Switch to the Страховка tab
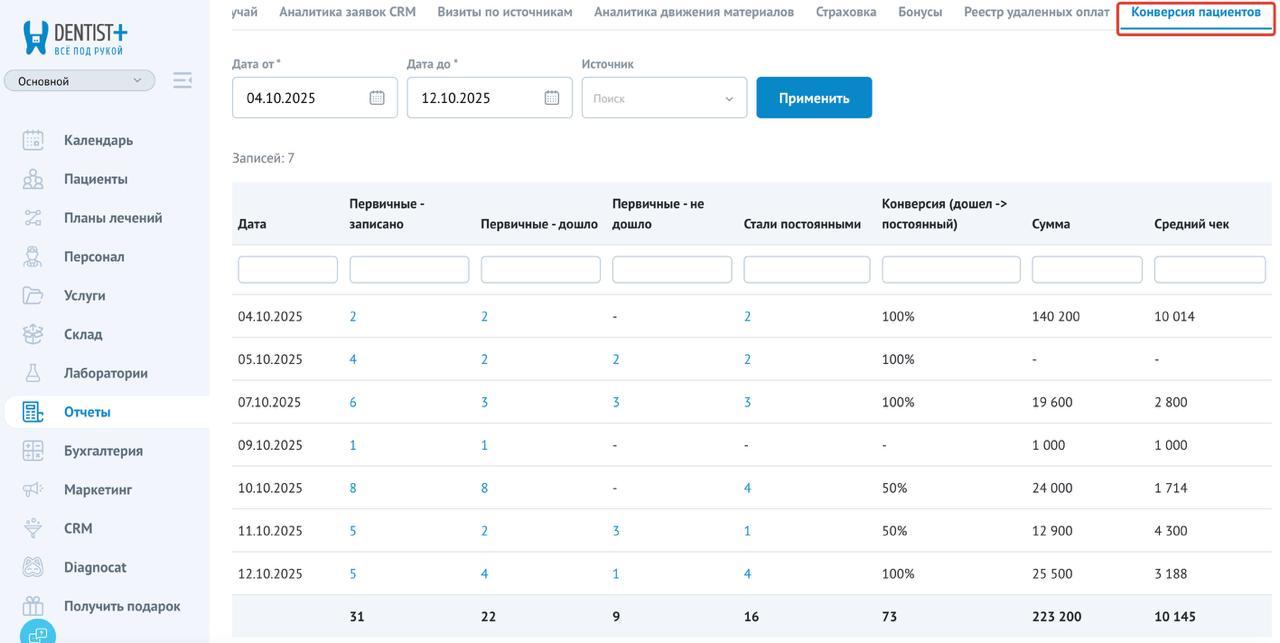This screenshot has height=643, width=1280. (845, 12)
